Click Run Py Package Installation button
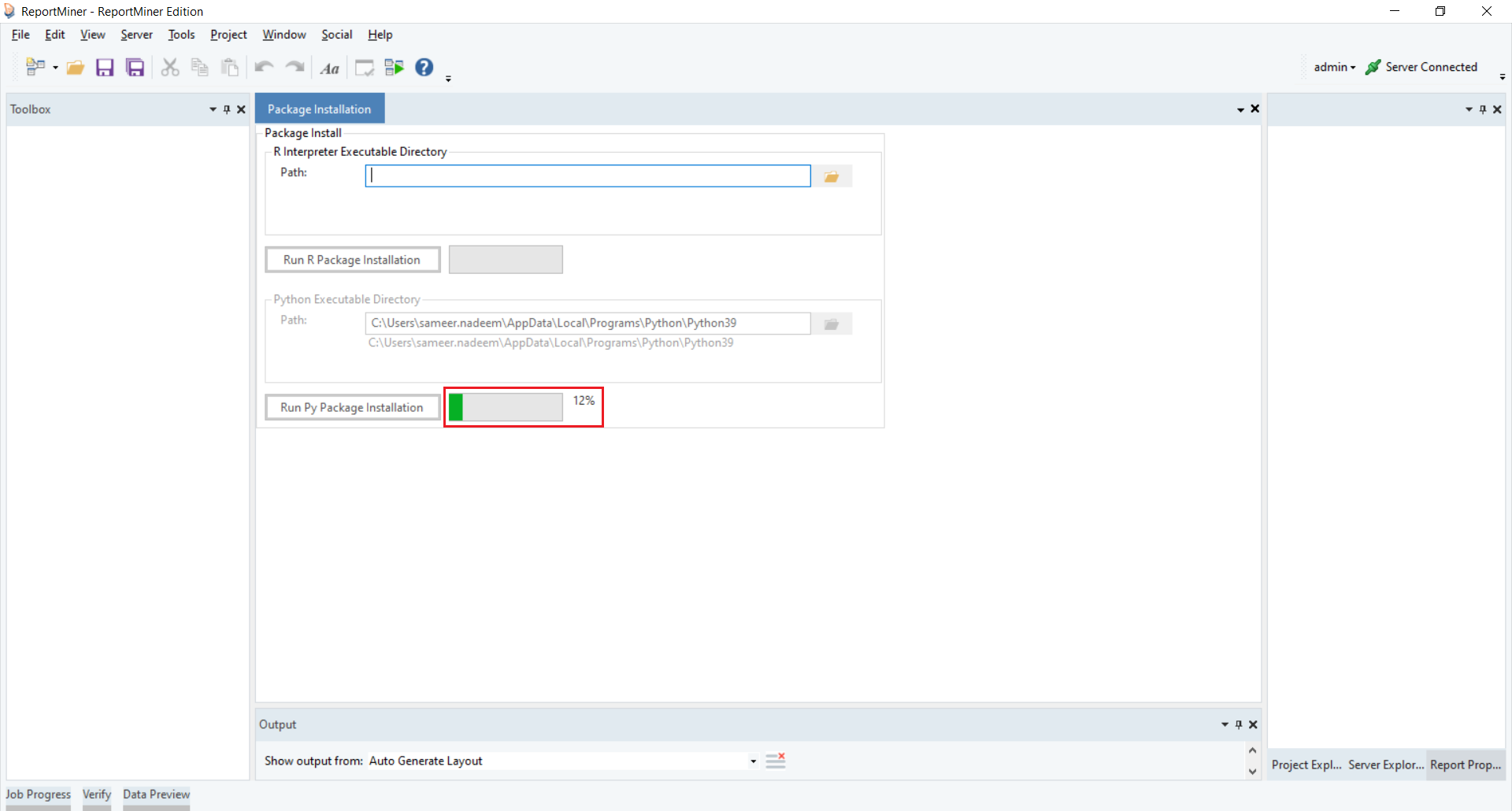This screenshot has height=811, width=1512. [352, 407]
